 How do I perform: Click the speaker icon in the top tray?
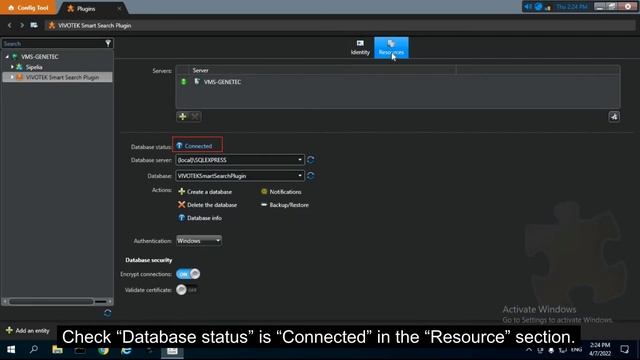pyautogui.click(x=528, y=7)
